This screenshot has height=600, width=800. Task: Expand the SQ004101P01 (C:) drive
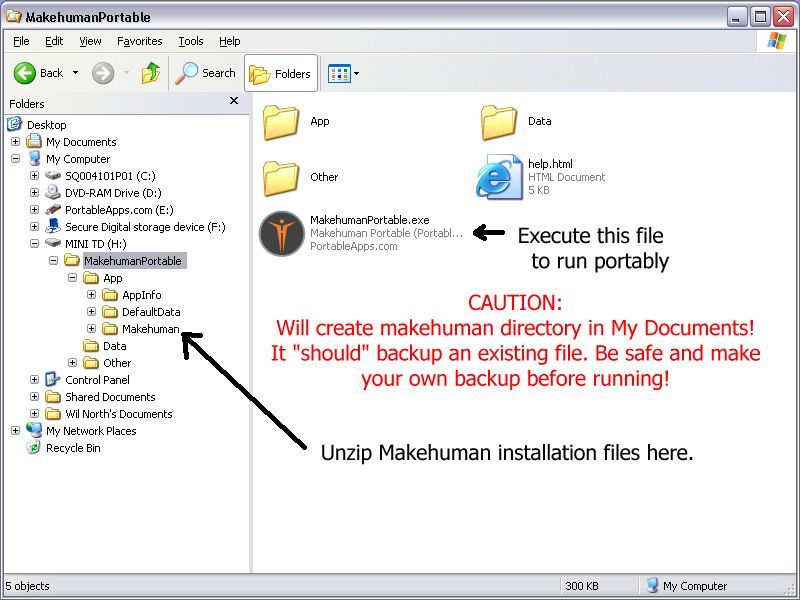tap(34, 176)
